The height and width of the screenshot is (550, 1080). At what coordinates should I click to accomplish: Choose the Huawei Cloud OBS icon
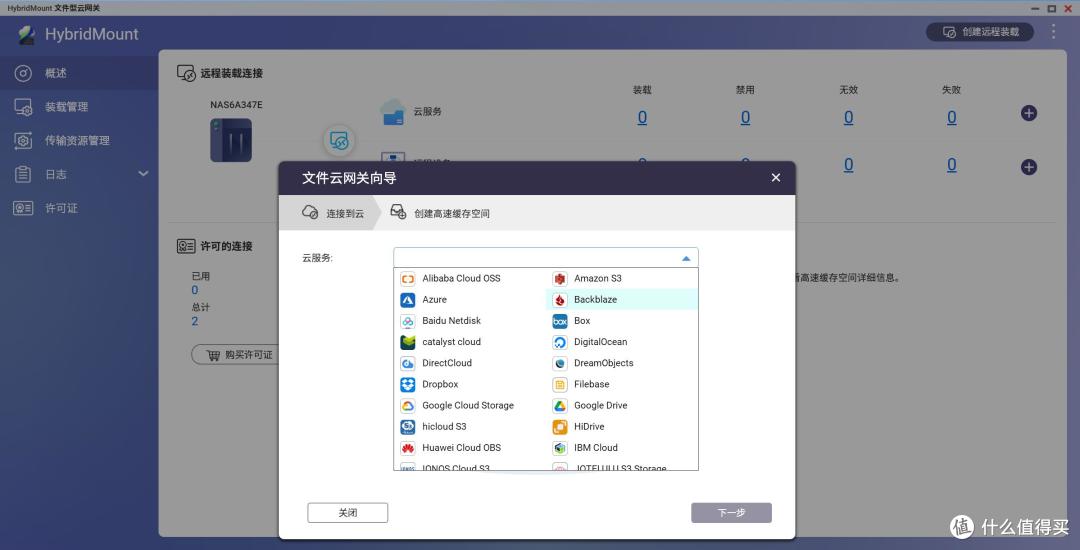click(x=408, y=448)
